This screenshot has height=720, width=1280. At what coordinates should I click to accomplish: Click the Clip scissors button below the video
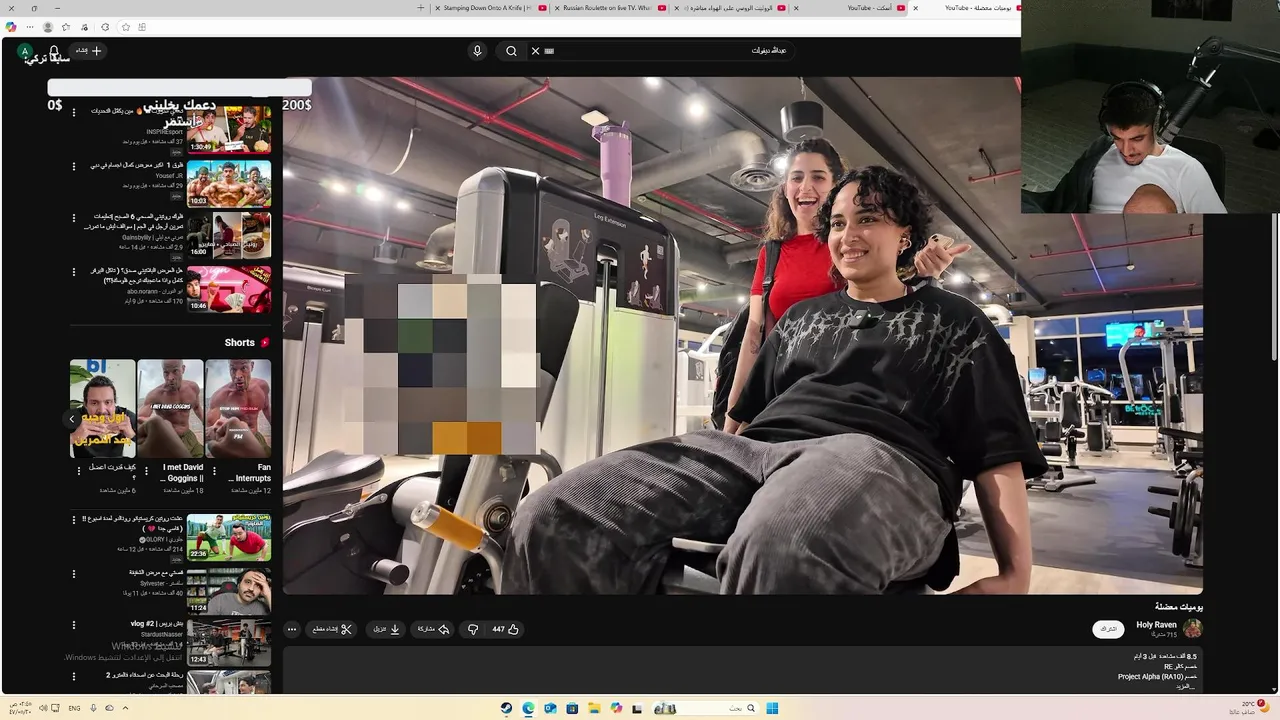pos(333,629)
